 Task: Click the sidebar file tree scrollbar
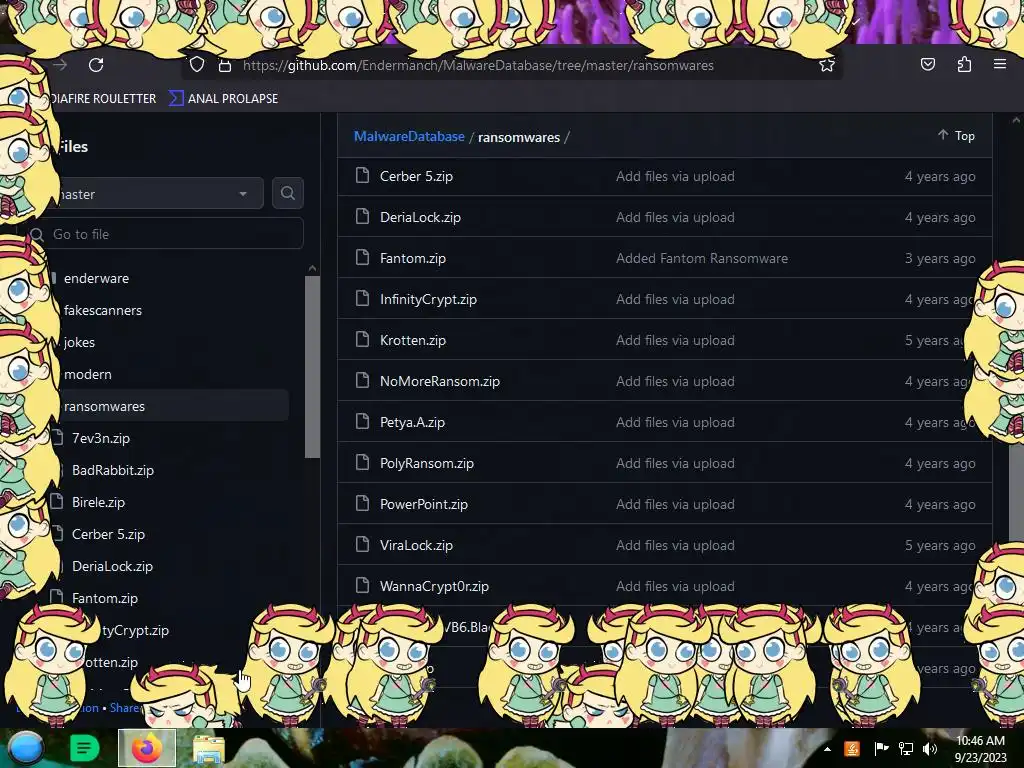pos(312,366)
